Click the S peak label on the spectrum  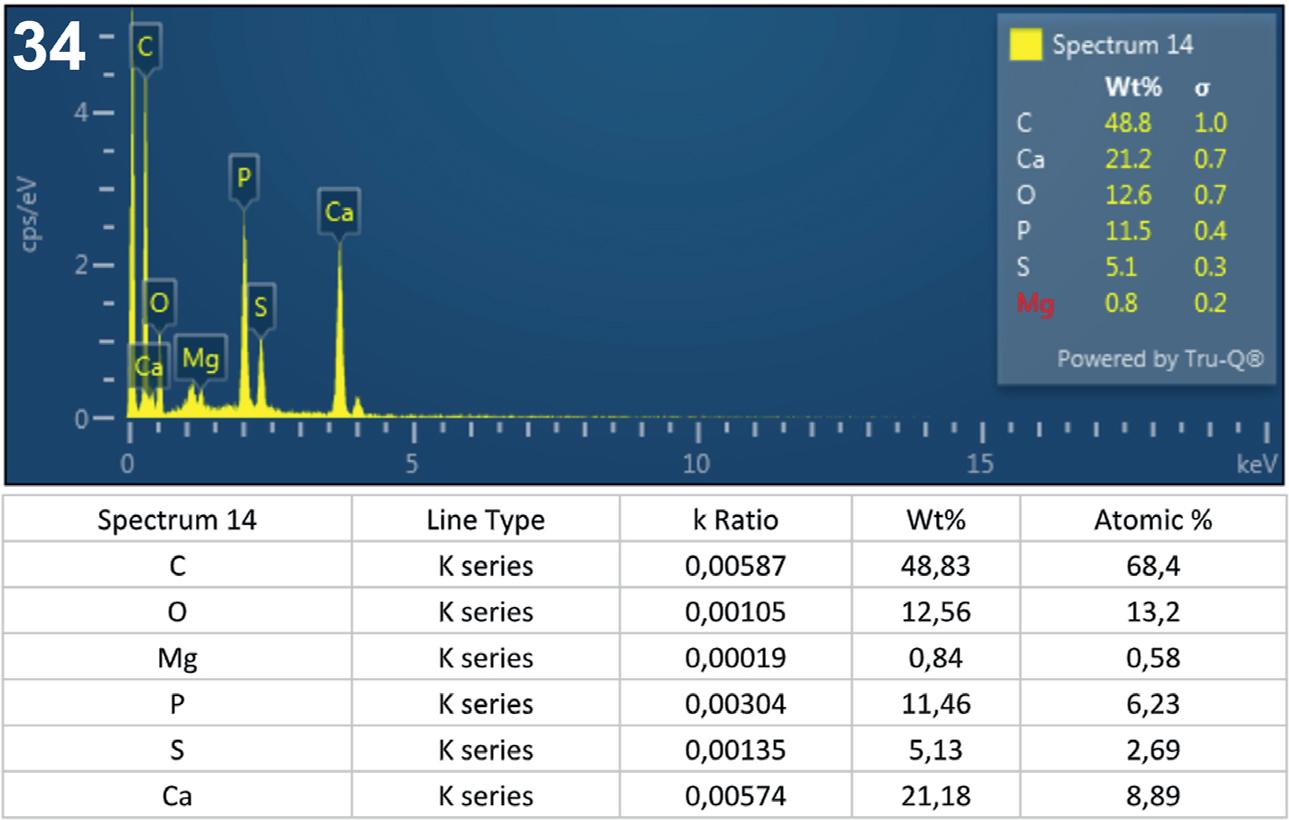[260, 308]
